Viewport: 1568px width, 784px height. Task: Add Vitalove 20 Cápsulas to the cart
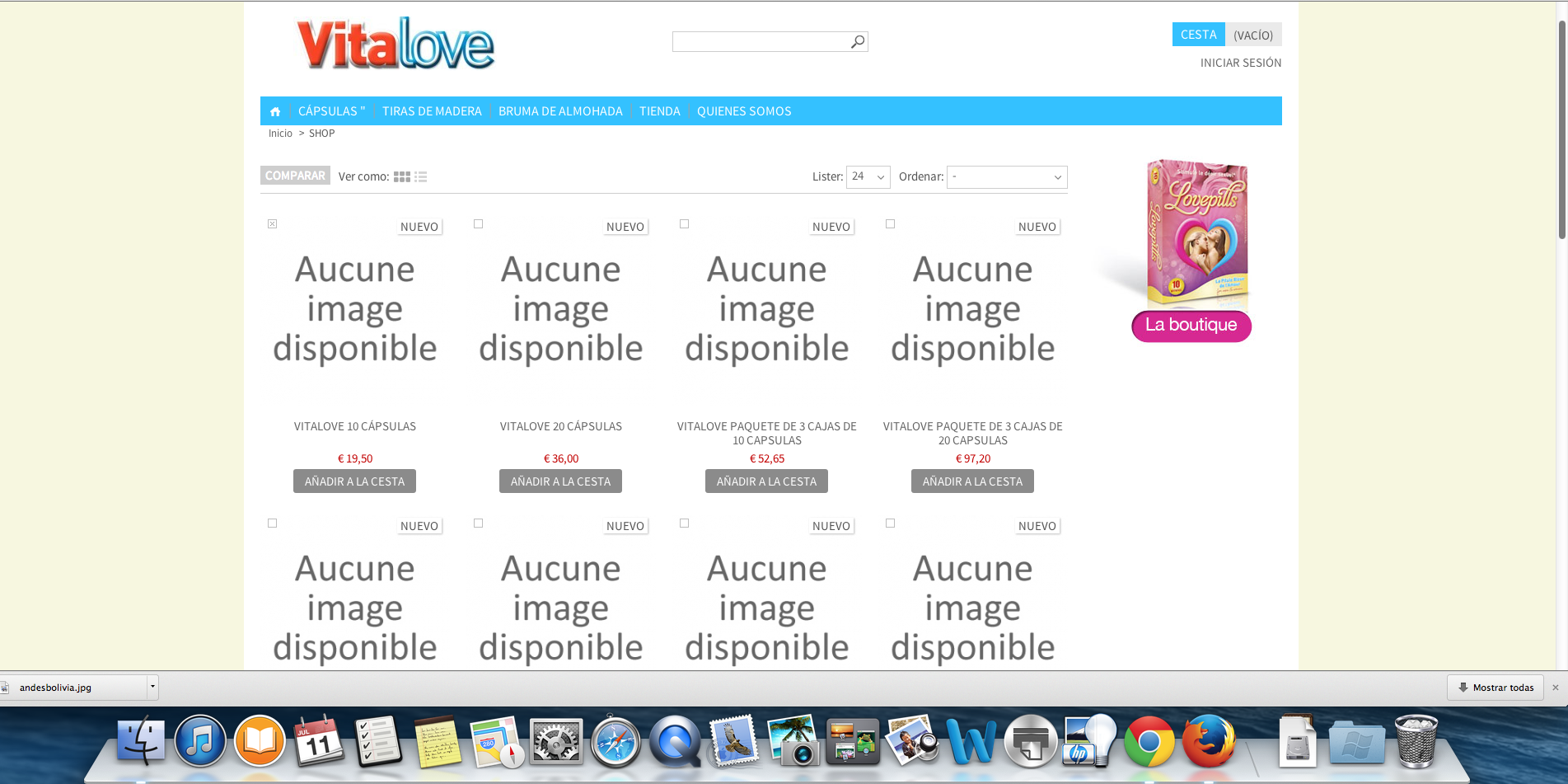tap(560, 481)
